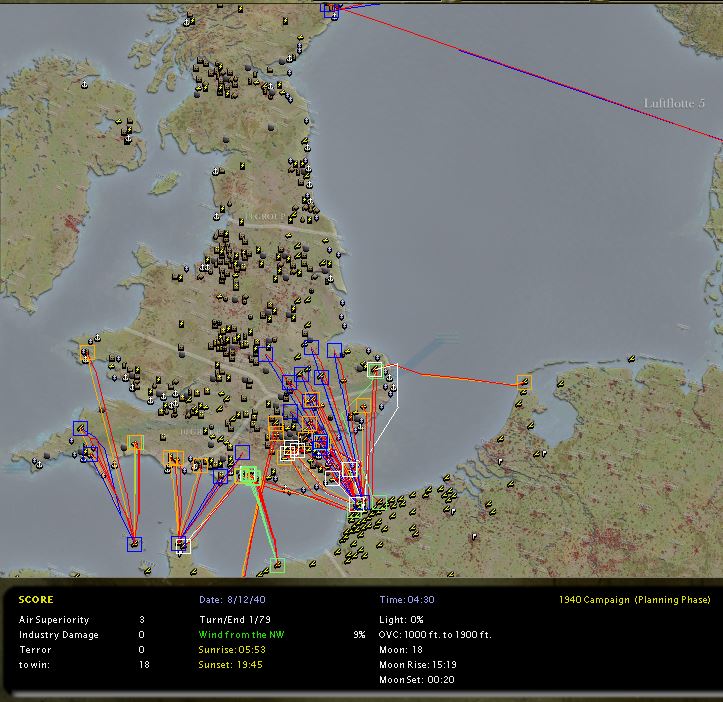Click the orange box above the East Anglian raid lines
The height and width of the screenshot is (702, 723).
pyautogui.click(x=363, y=406)
